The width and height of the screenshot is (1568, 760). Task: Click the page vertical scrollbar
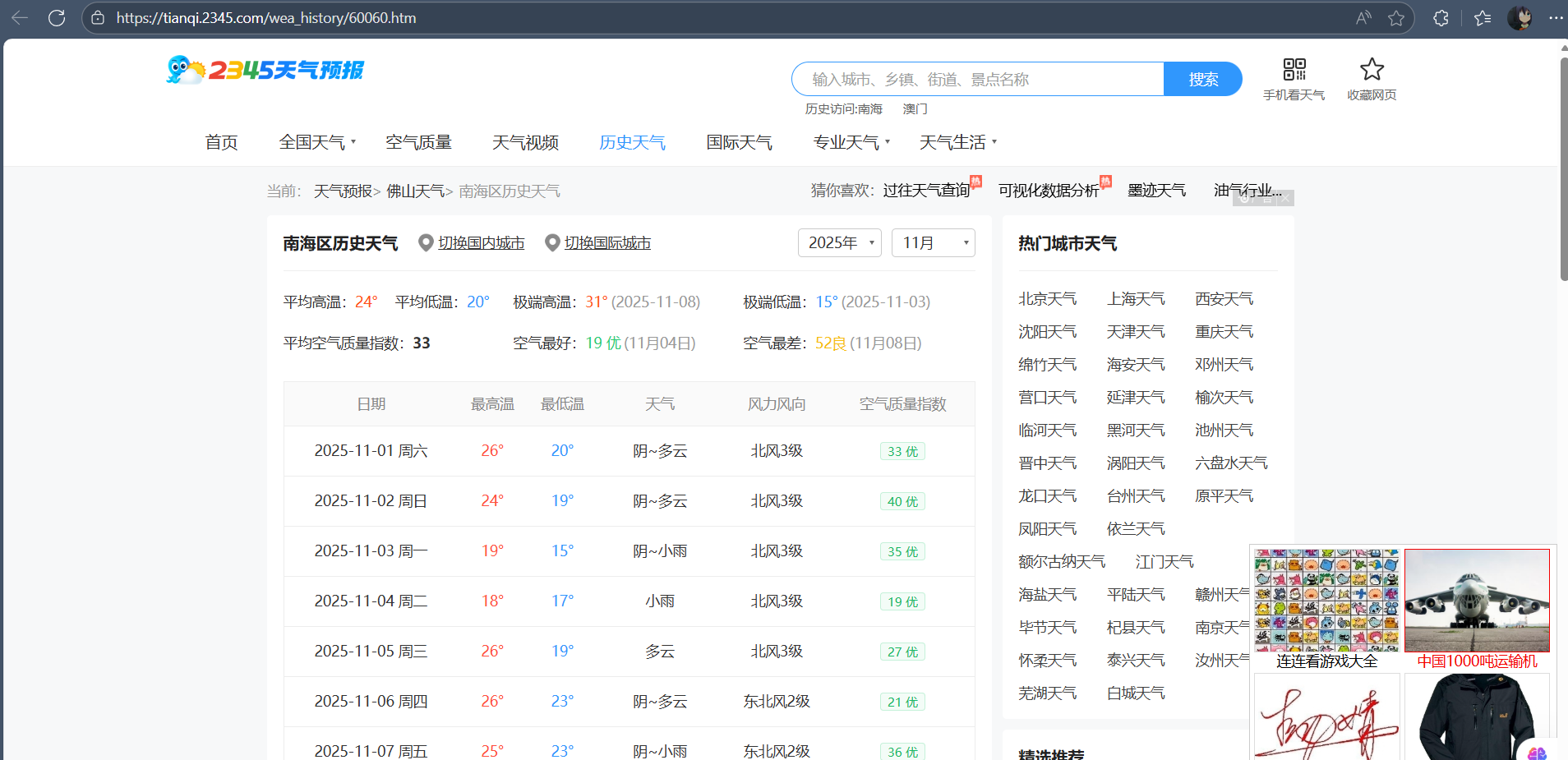(1563, 168)
